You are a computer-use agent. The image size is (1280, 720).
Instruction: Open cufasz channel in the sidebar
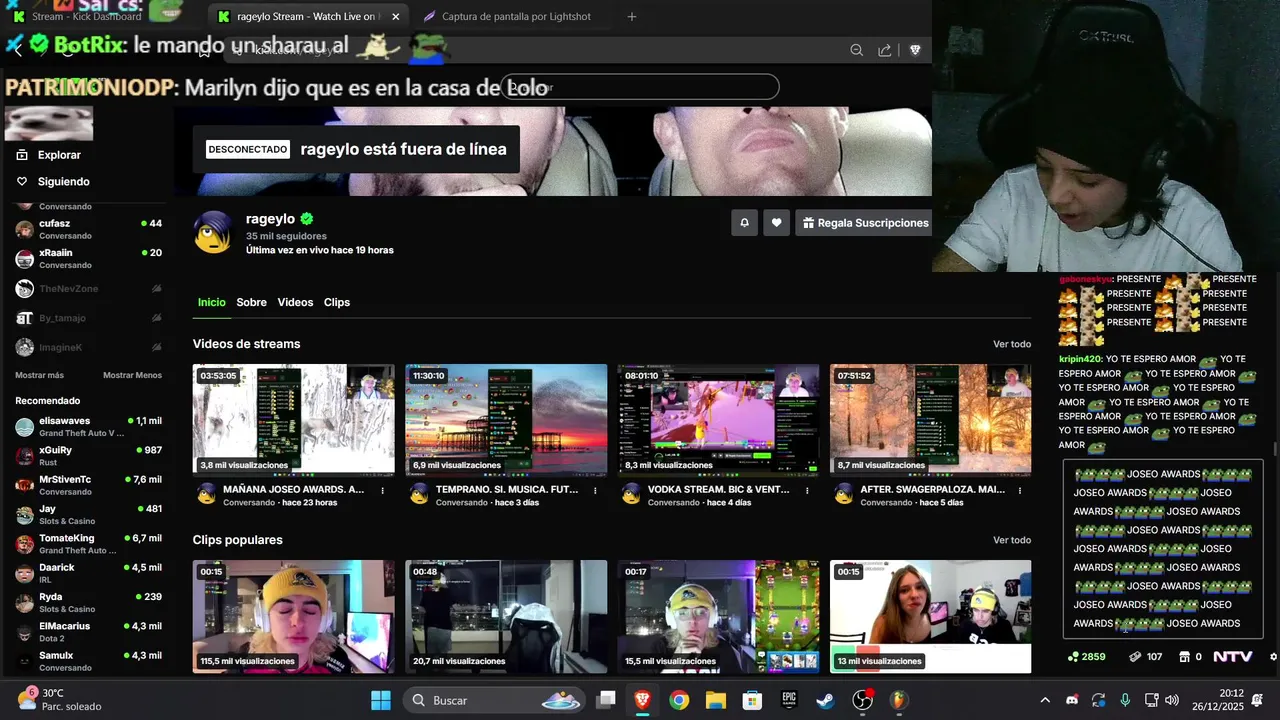point(88,229)
